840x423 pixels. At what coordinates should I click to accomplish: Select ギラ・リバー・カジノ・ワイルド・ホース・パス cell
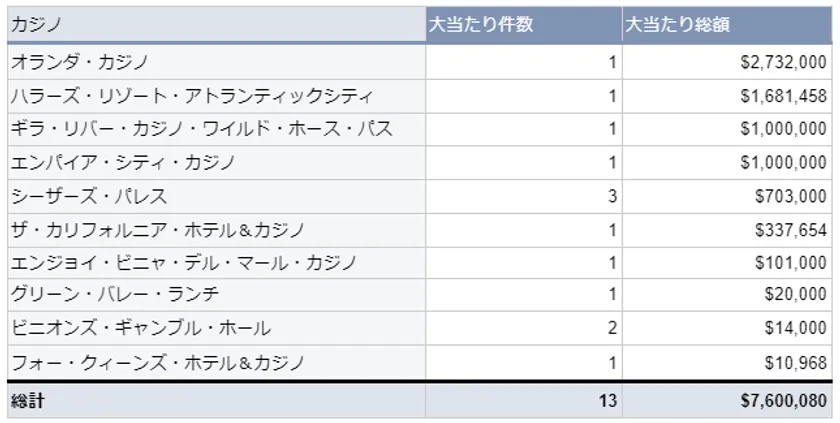pos(201,129)
